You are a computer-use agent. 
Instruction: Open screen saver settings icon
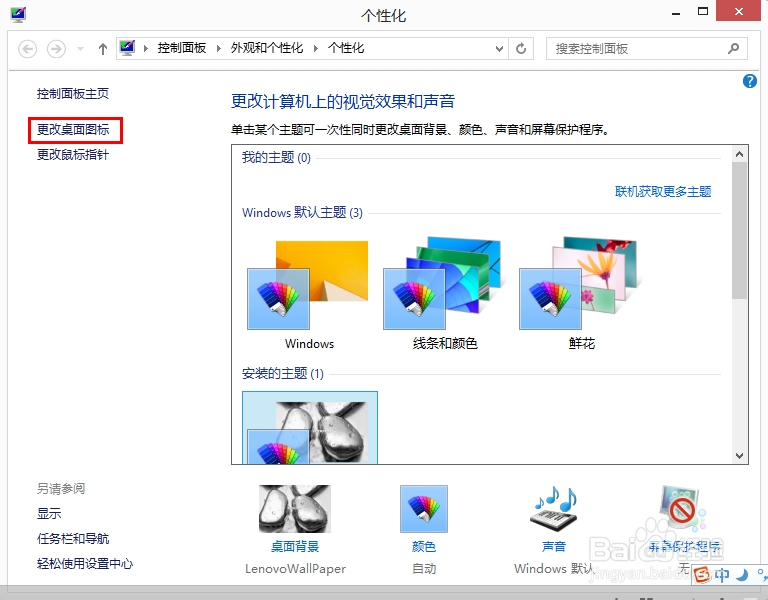point(683,509)
